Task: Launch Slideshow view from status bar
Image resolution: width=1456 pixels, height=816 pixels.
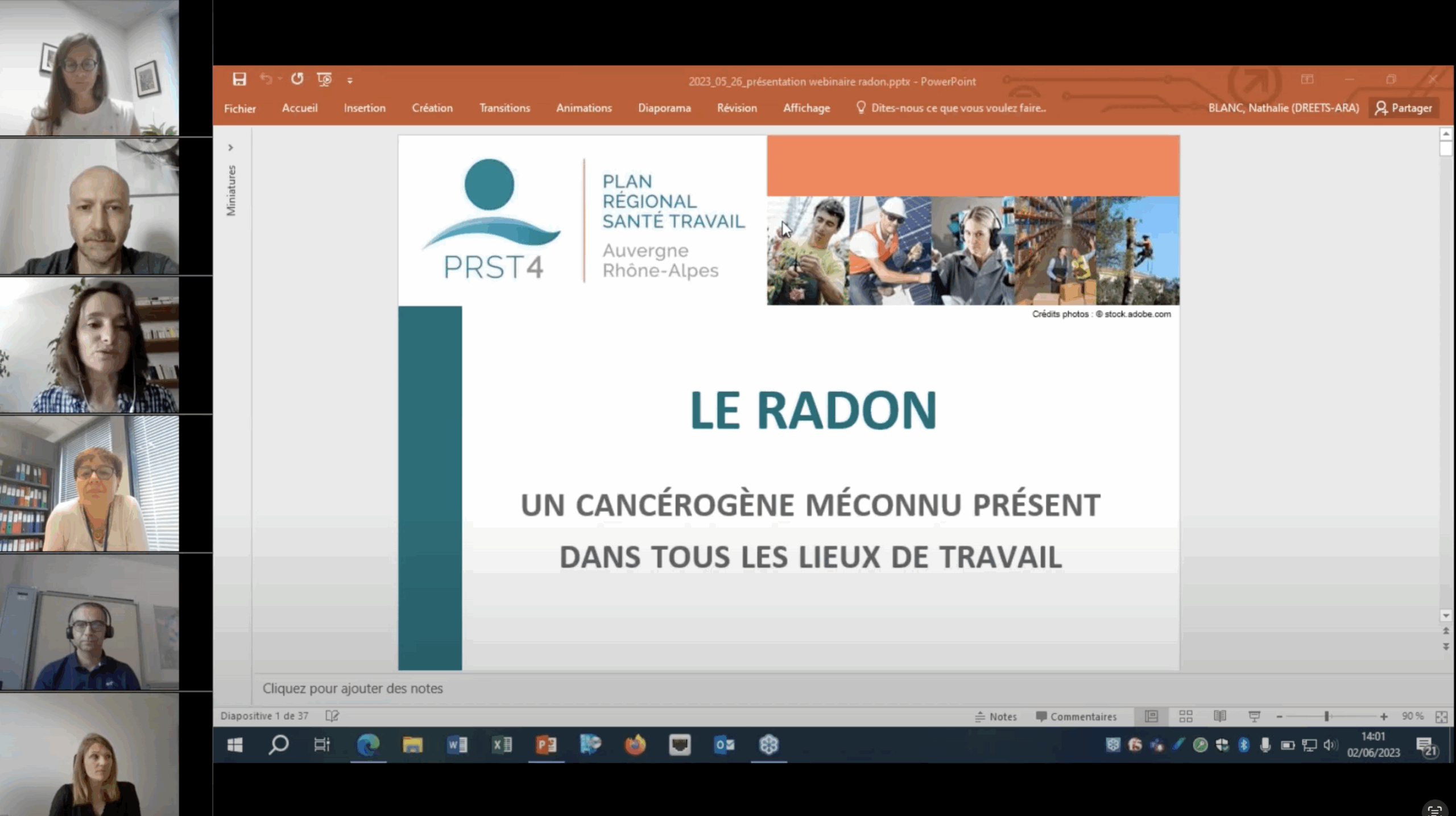Action: pyautogui.click(x=1254, y=716)
